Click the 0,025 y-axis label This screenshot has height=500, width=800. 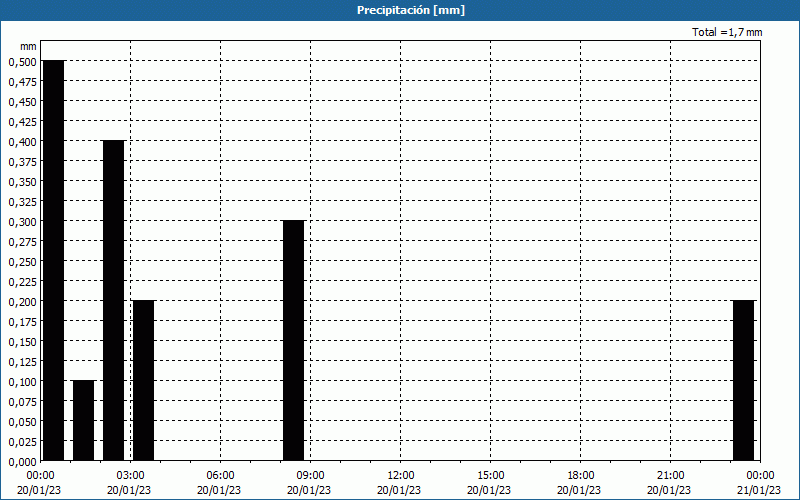[23, 441]
